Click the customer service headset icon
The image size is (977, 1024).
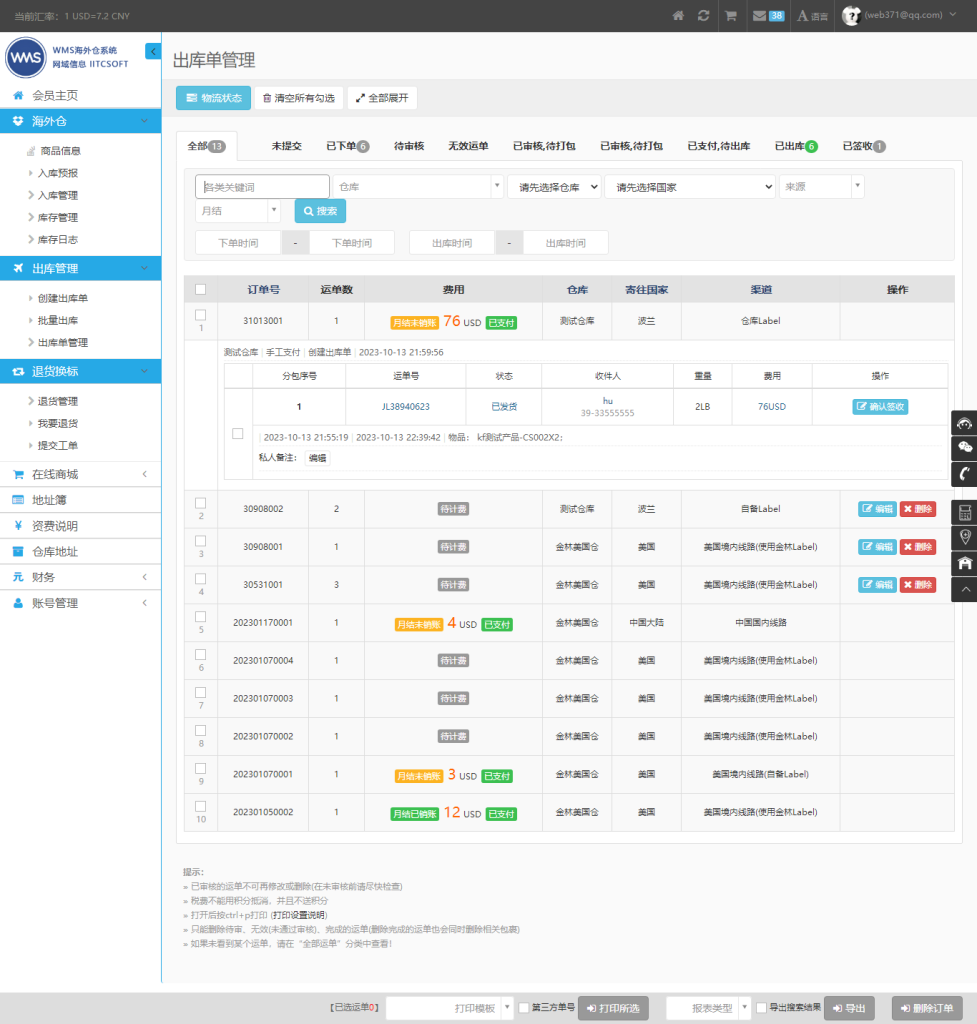point(964,422)
